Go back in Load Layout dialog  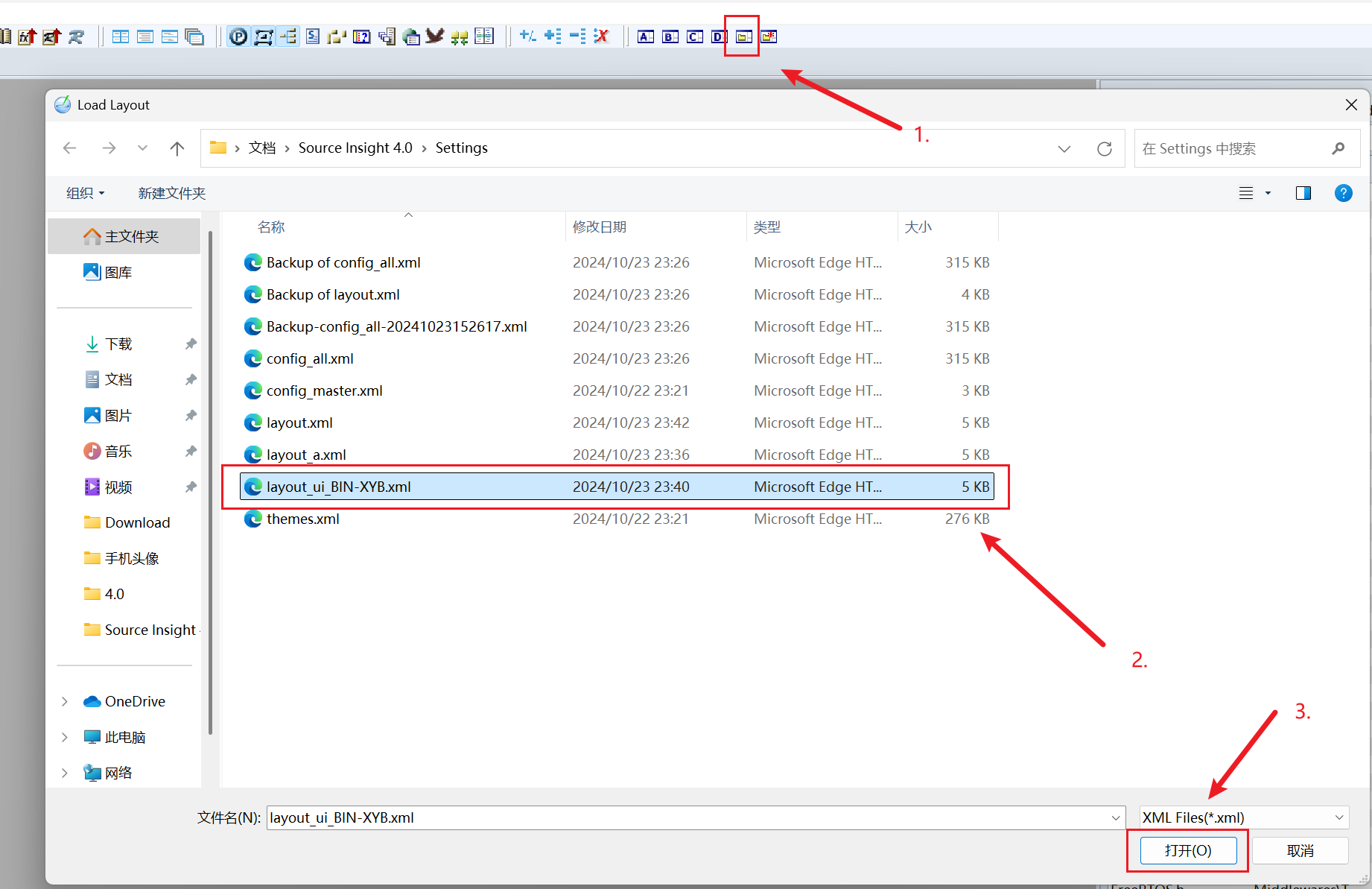coord(70,148)
